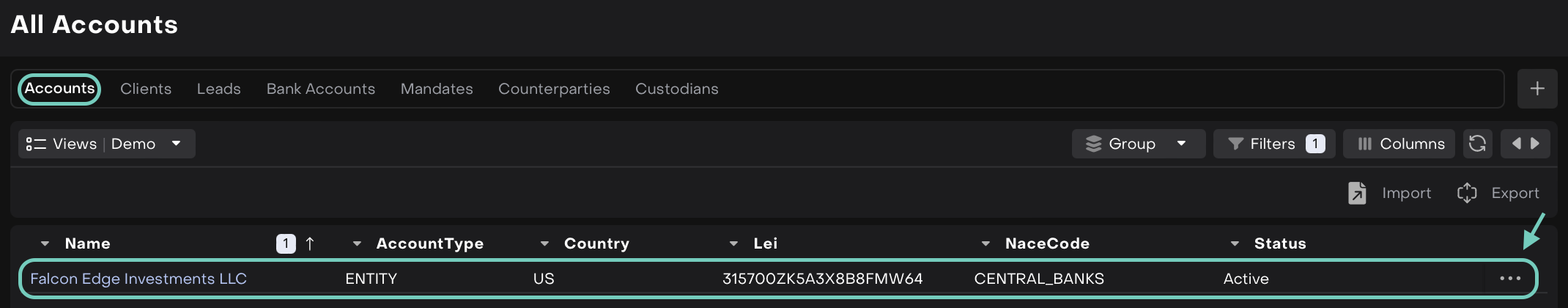The width and height of the screenshot is (1568, 308).
Task: Select the Custodians tab
Action: click(x=676, y=89)
